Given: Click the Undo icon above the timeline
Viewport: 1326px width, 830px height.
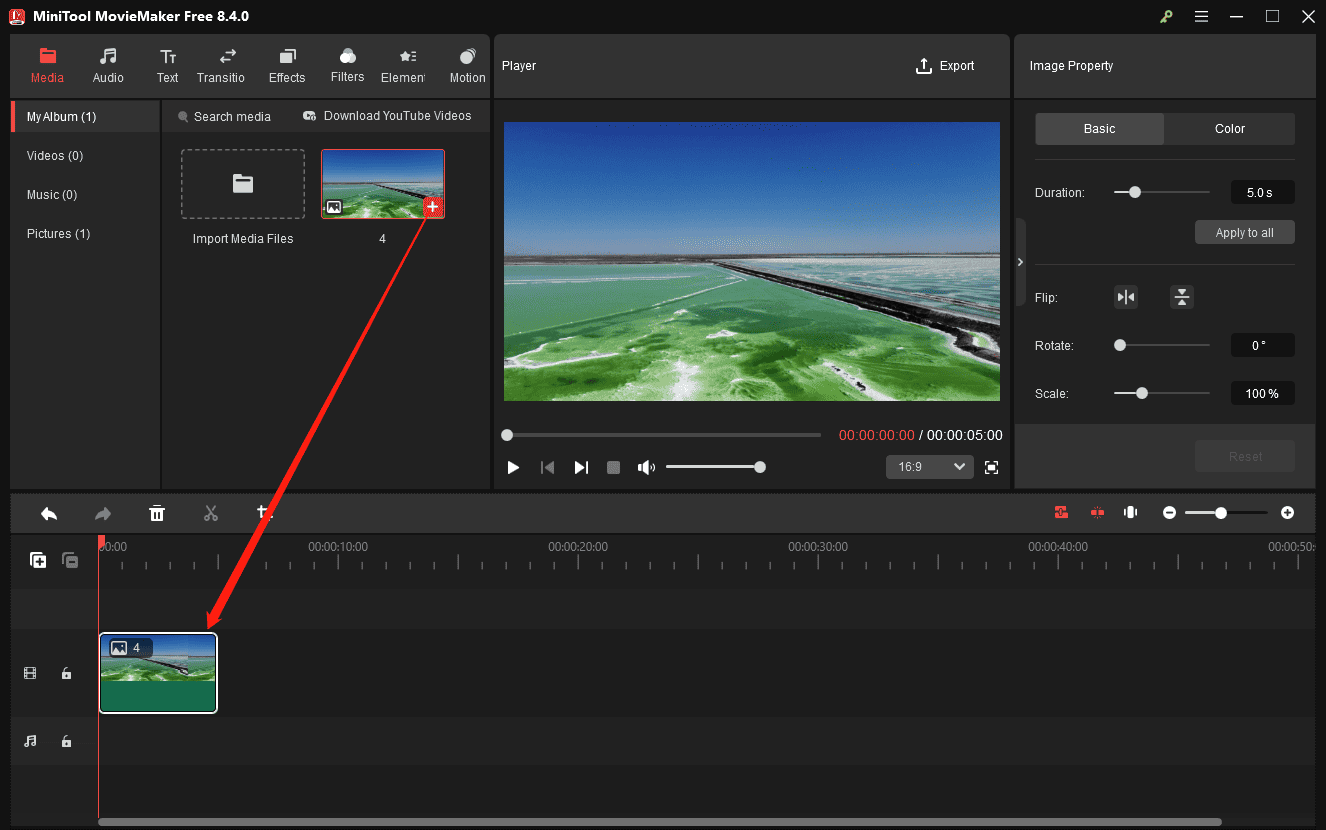Looking at the screenshot, I should pos(49,513).
